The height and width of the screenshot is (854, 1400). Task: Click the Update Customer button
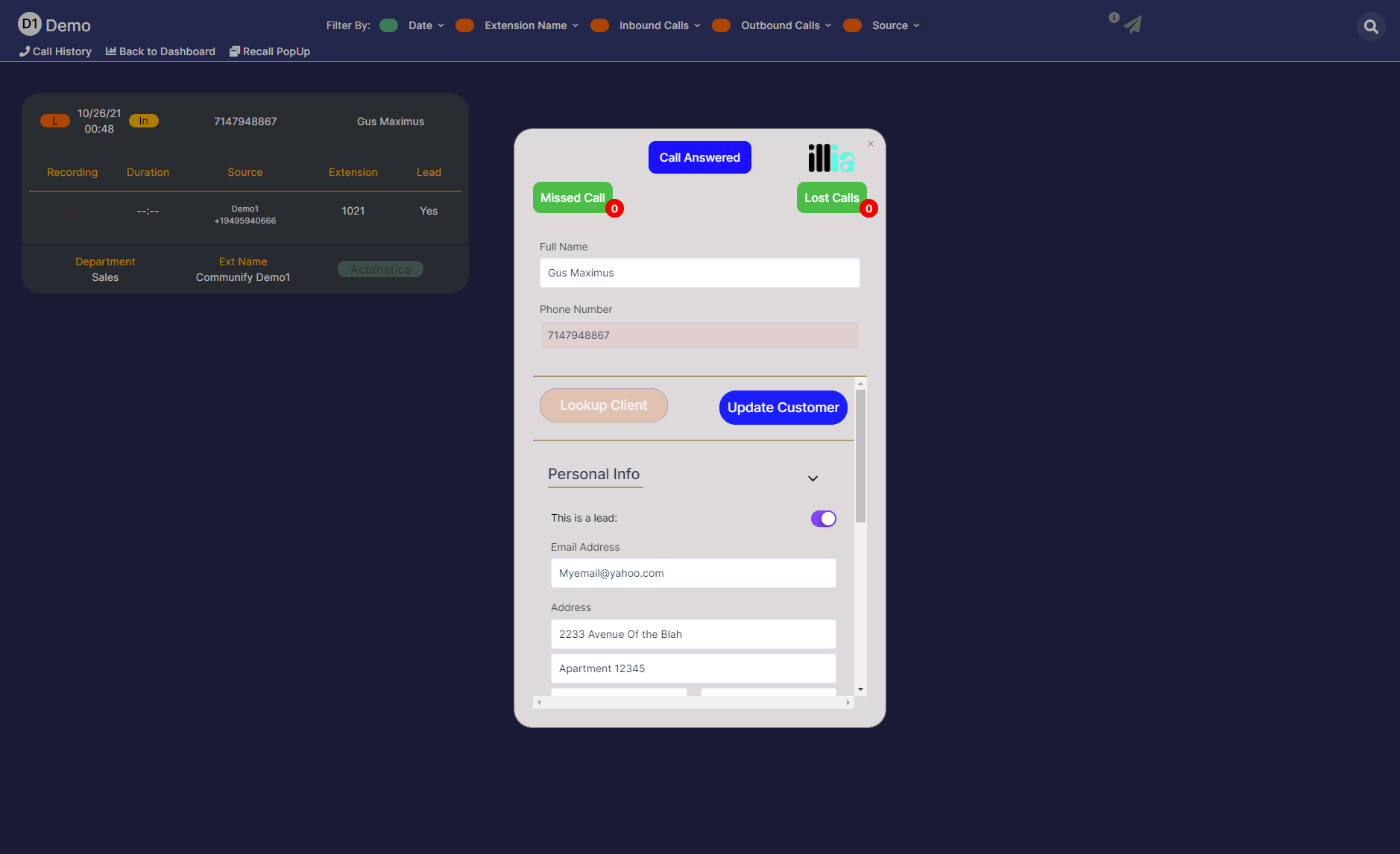[x=783, y=408]
